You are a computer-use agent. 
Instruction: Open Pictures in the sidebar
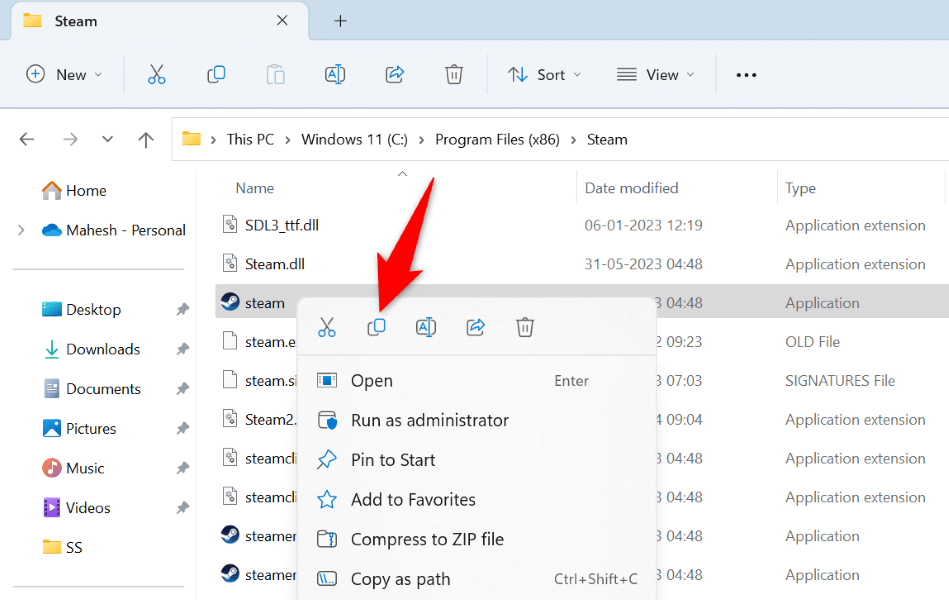[x=79, y=429]
